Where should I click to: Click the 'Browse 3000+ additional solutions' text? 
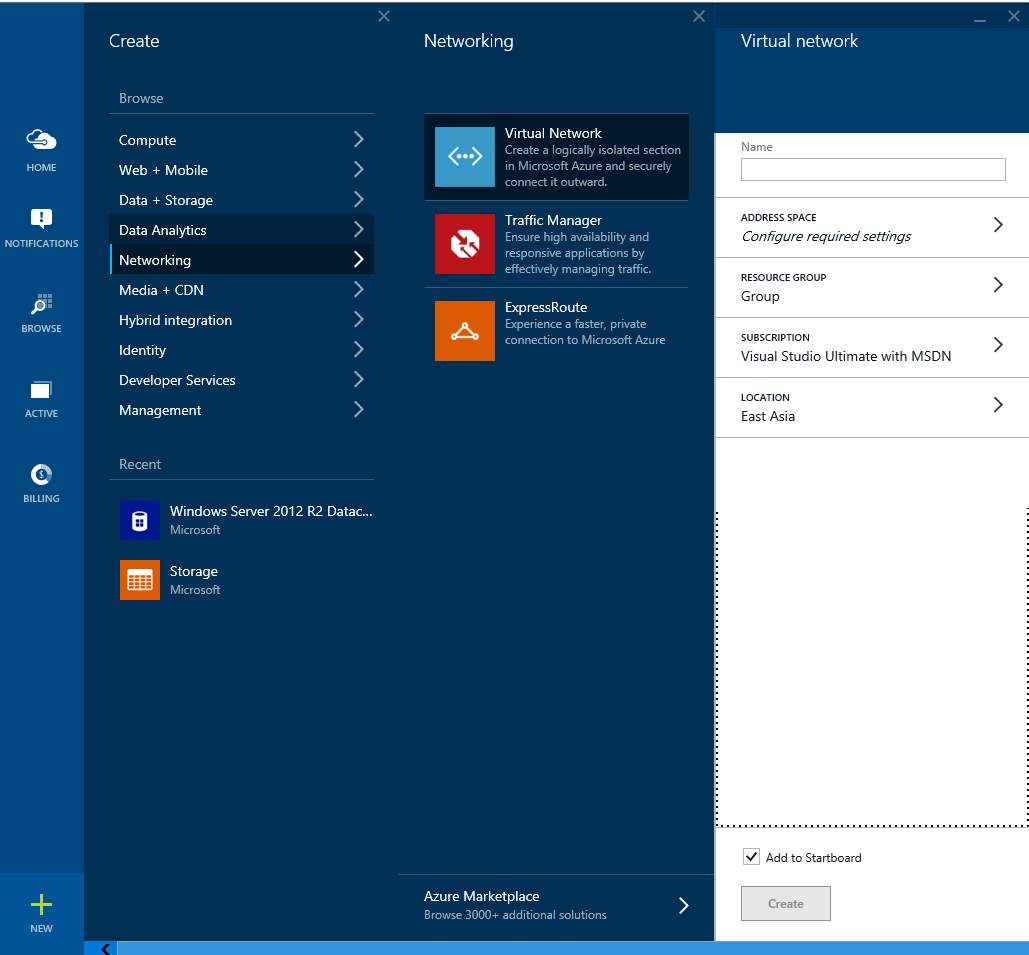tap(515, 915)
